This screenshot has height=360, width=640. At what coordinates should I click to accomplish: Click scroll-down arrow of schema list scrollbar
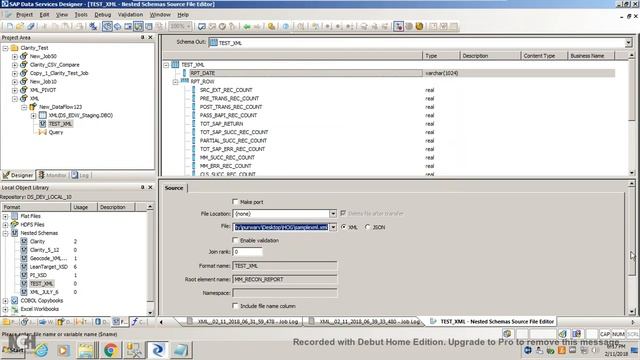click(632, 173)
